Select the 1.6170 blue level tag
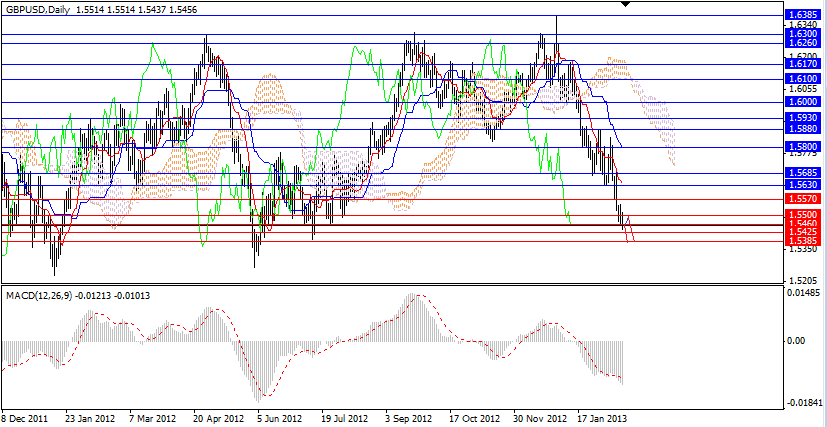This screenshot has width=827, height=427. 803,63
